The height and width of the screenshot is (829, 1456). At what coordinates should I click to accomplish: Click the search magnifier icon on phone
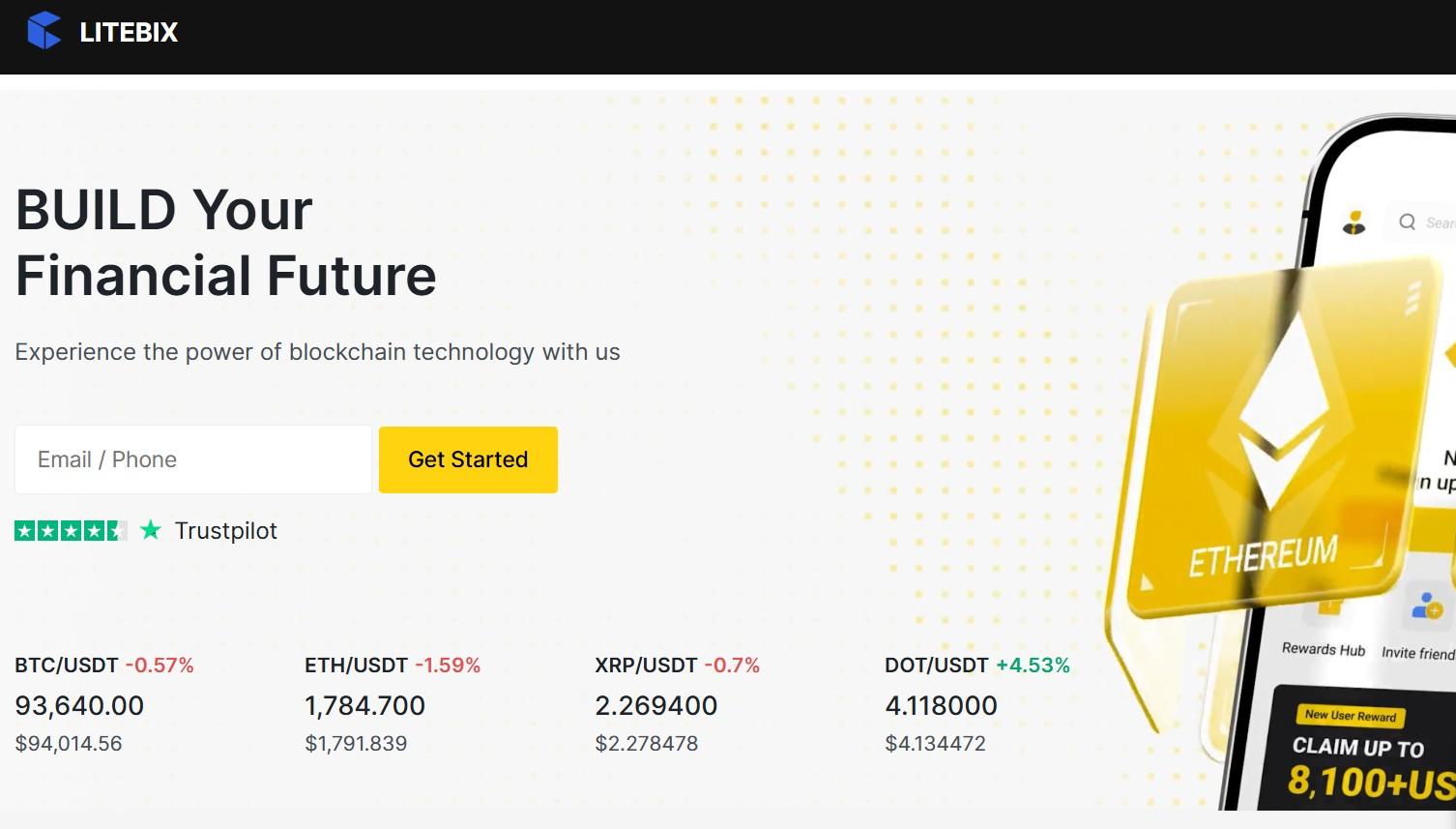1408,222
